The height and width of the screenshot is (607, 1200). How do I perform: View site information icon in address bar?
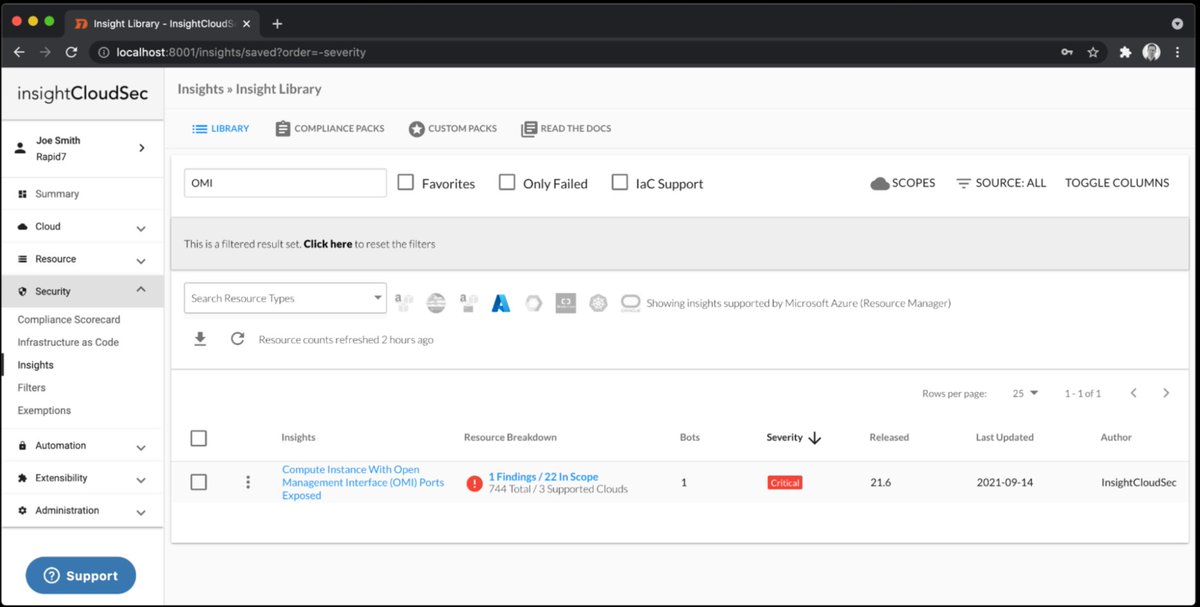click(x=104, y=52)
